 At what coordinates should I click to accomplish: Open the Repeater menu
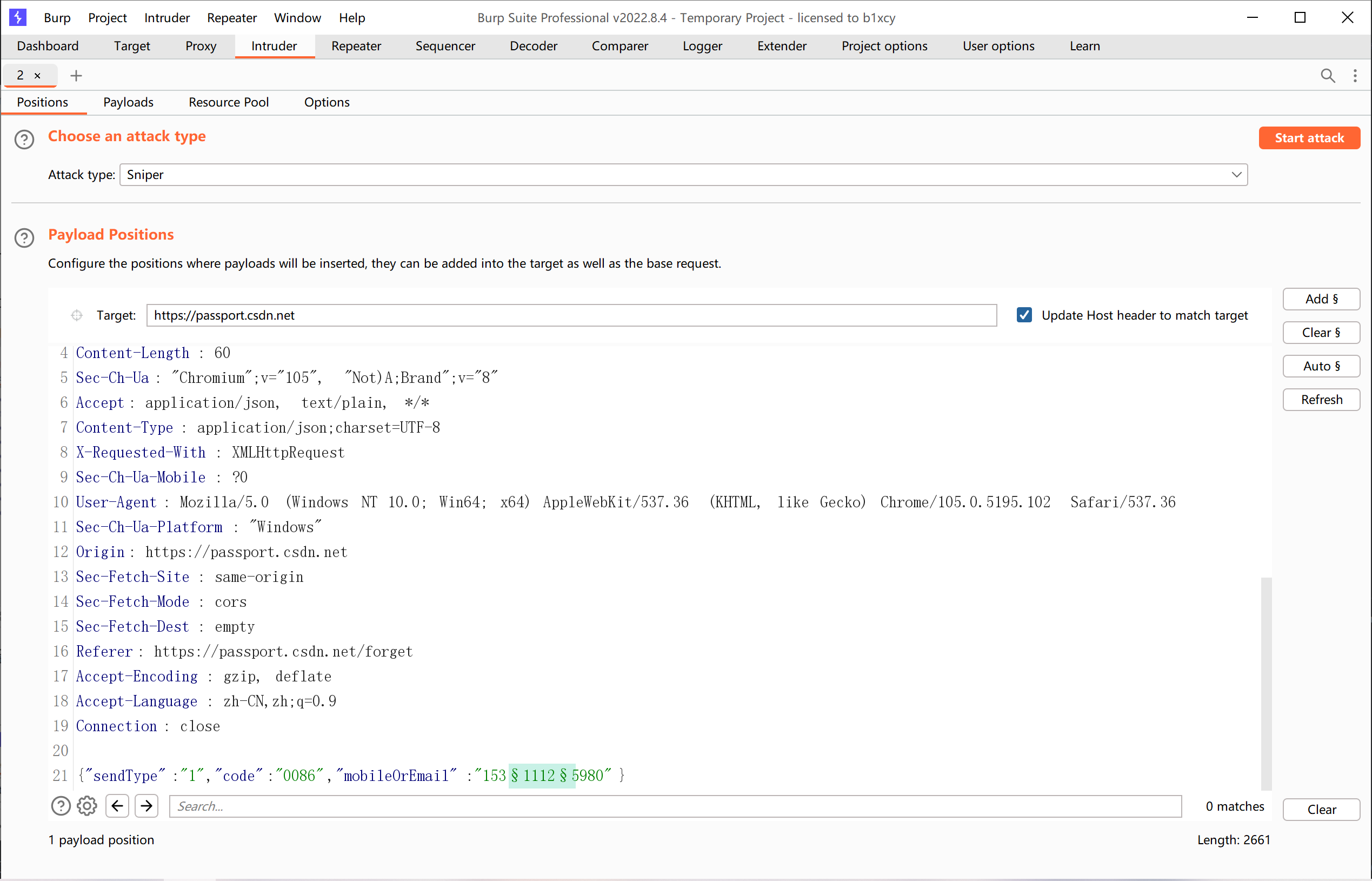pyautogui.click(x=231, y=18)
